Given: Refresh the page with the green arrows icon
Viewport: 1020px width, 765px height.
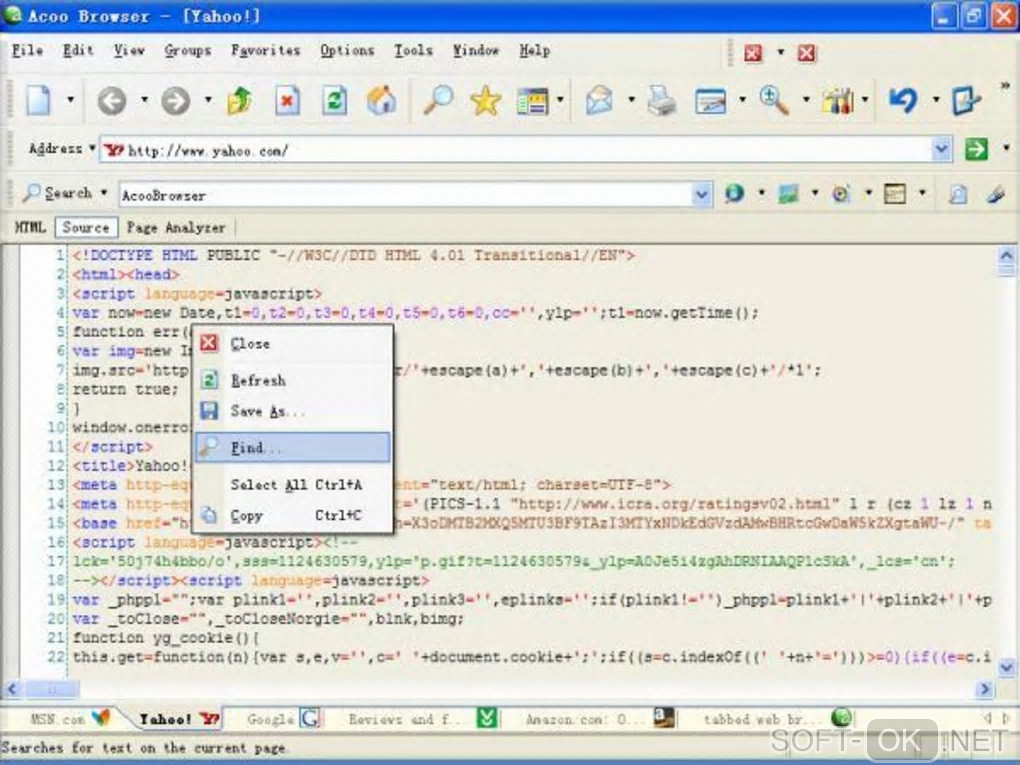Looking at the screenshot, I should [x=334, y=101].
